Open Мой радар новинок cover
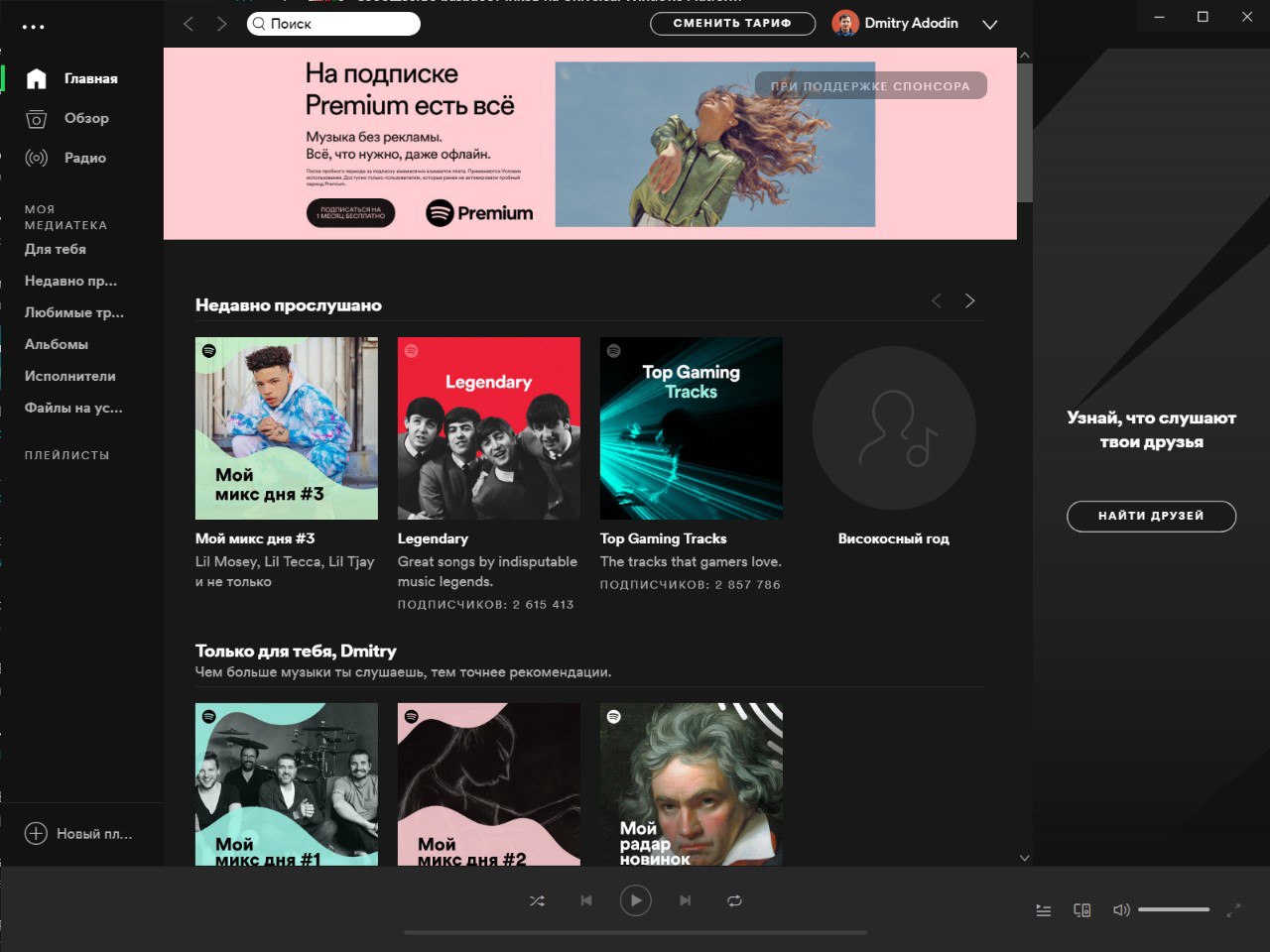The height and width of the screenshot is (952, 1270). pos(692,784)
